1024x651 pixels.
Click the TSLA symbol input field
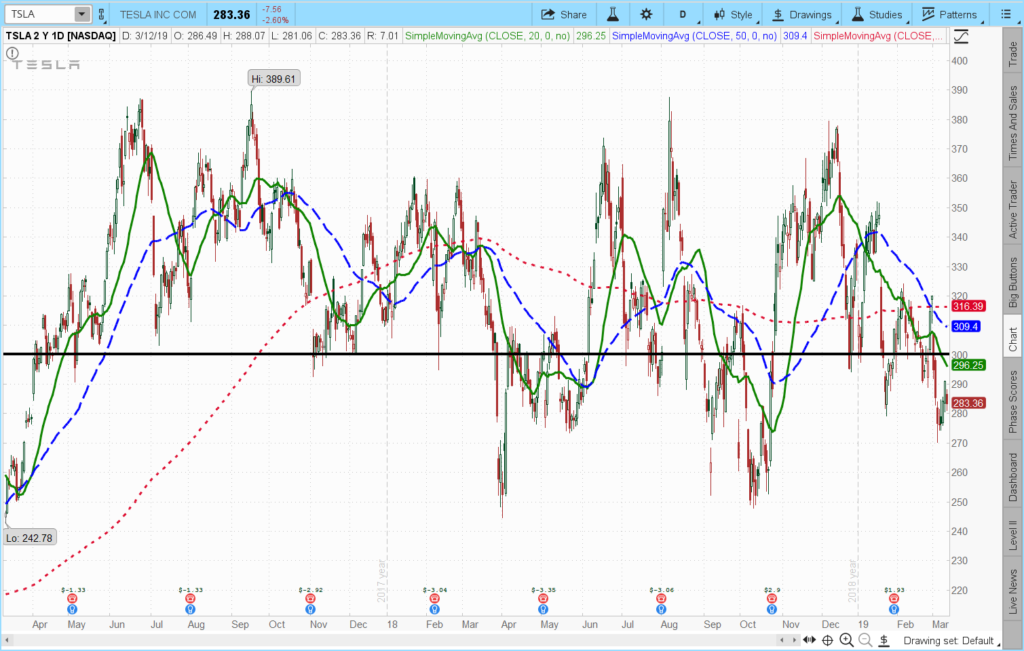[x=38, y=14]
